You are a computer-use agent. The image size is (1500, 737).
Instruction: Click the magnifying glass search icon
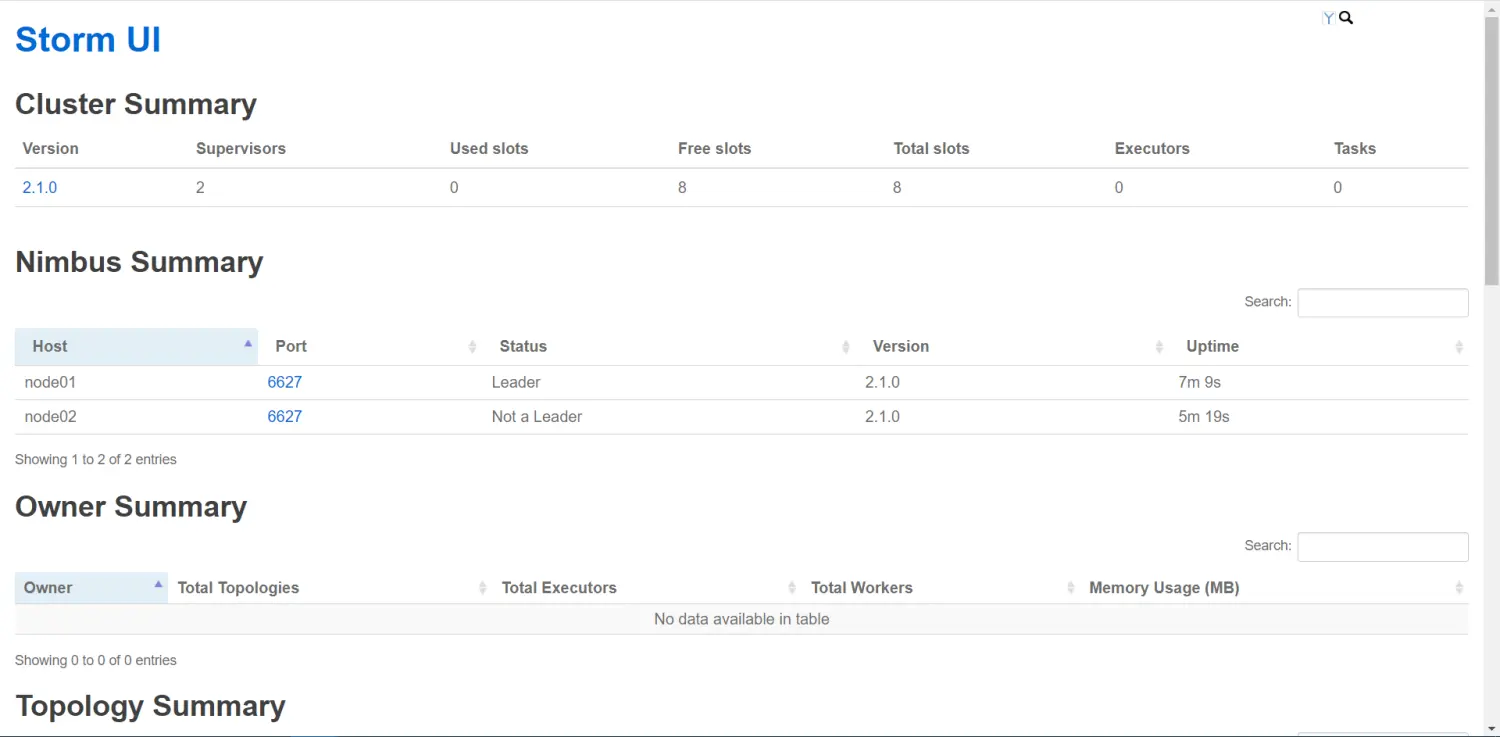[1346, 17]
